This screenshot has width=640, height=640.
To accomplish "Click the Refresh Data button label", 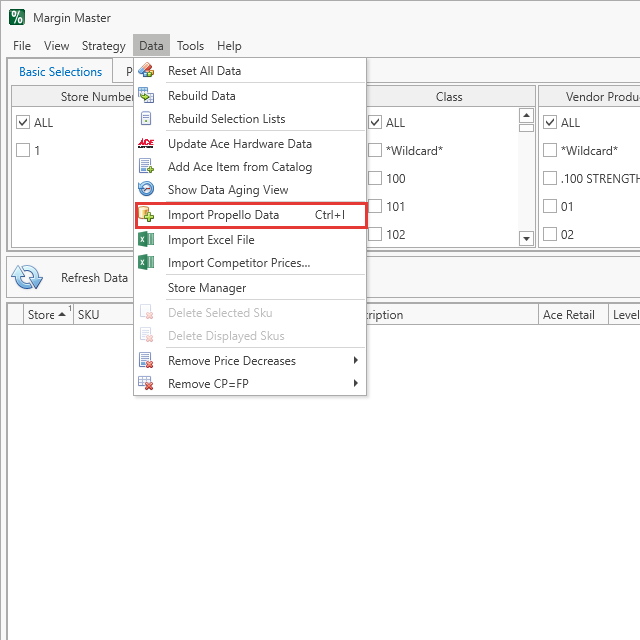I will pyautogui.click(x=94, y=278).
